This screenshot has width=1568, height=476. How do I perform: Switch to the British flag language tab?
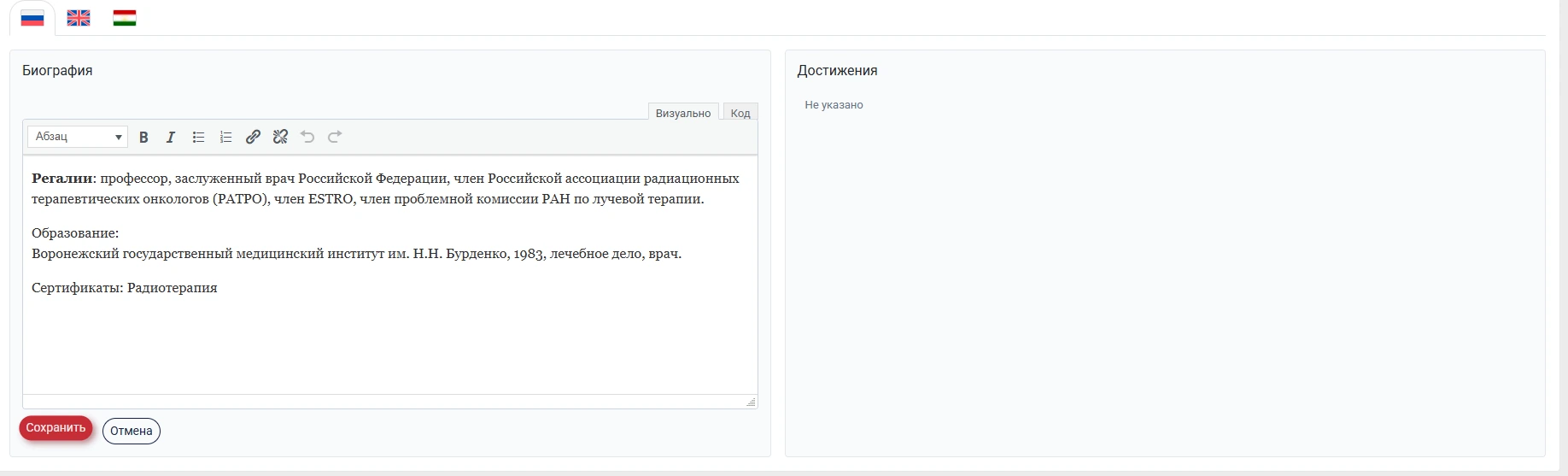[x=79, y=18]
